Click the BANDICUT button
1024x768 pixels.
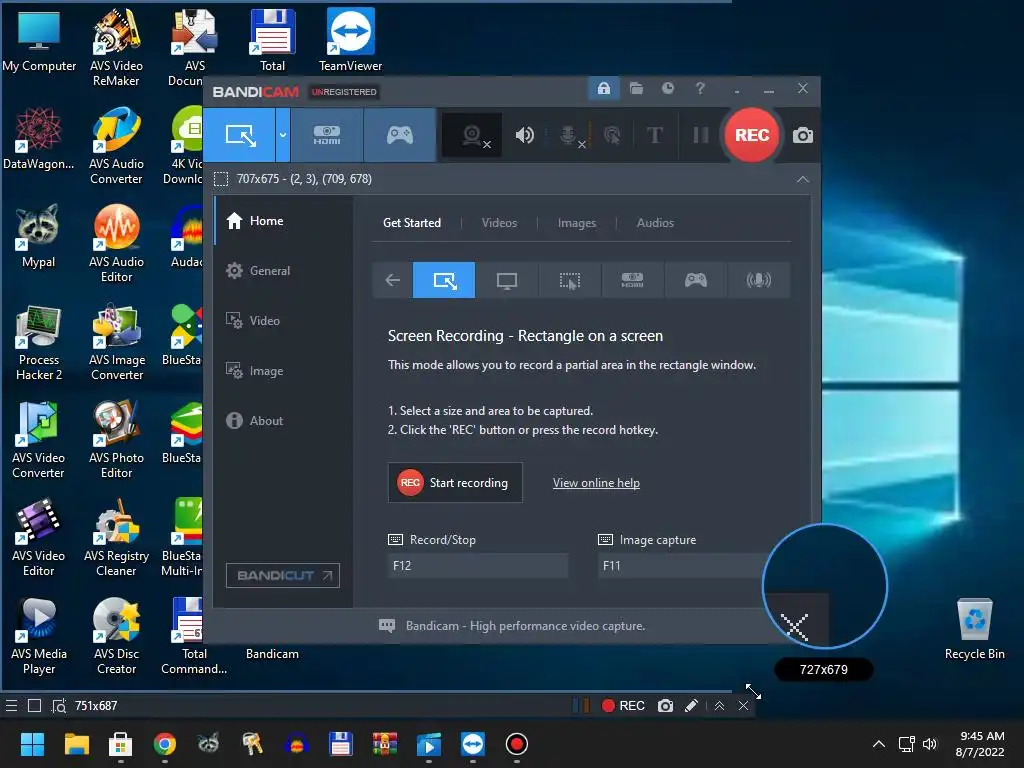tap(283, 575)
